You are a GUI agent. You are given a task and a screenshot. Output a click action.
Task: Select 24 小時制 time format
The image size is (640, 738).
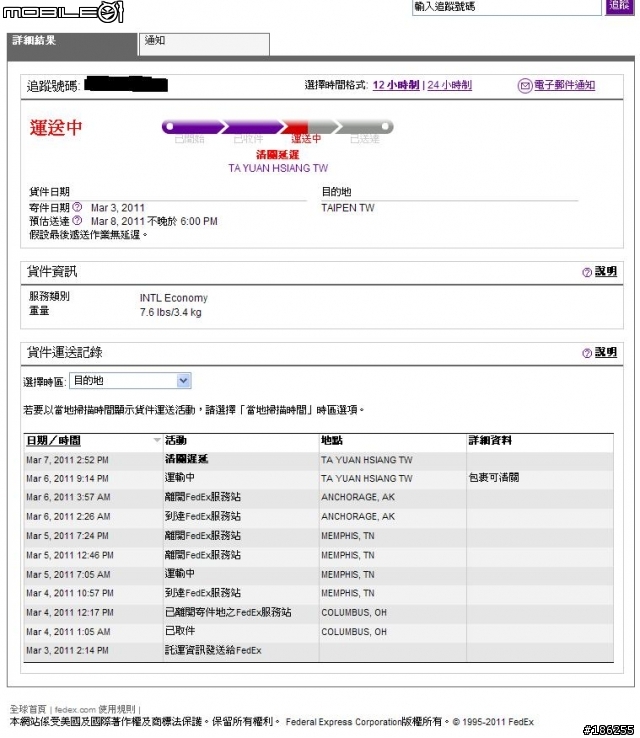click(x=449, y=85)
